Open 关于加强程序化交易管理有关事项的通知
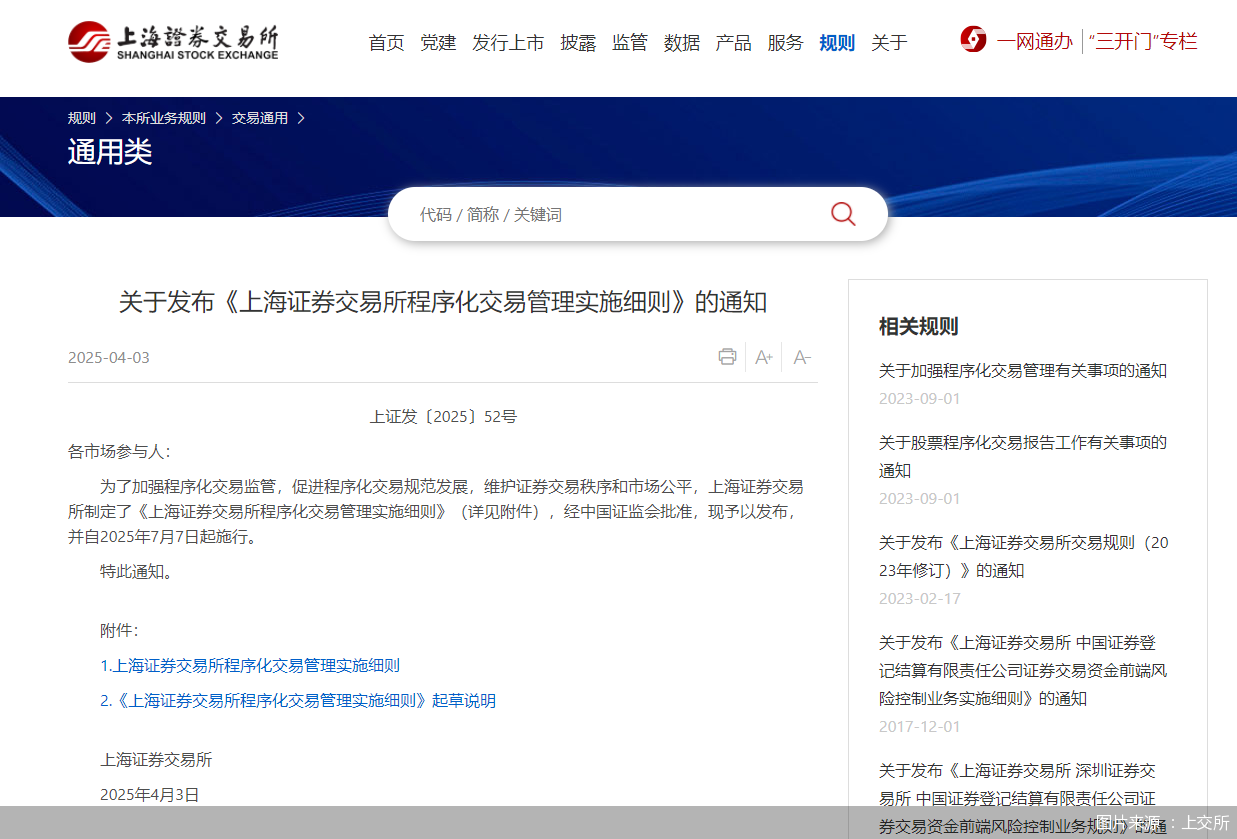 [x=1022, y=369]
